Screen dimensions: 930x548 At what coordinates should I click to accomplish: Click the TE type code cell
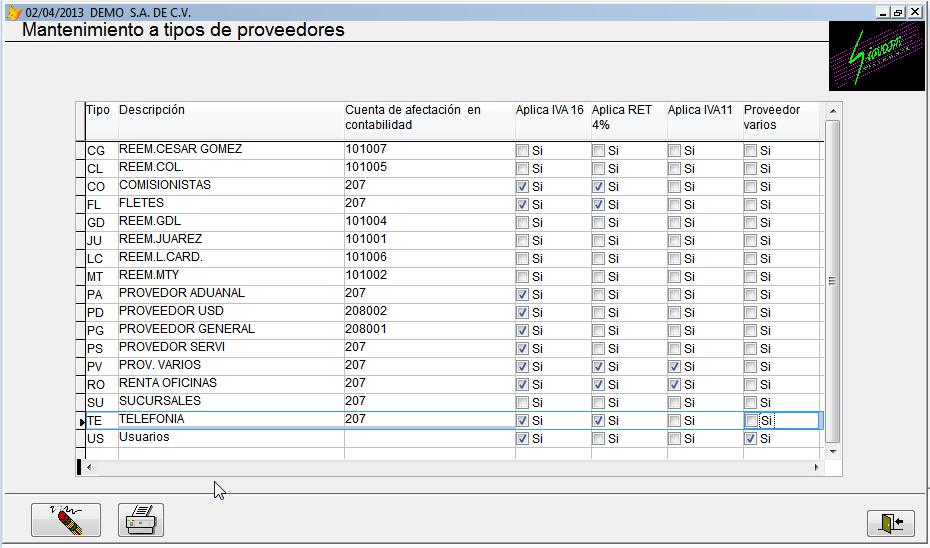(101, 420)
